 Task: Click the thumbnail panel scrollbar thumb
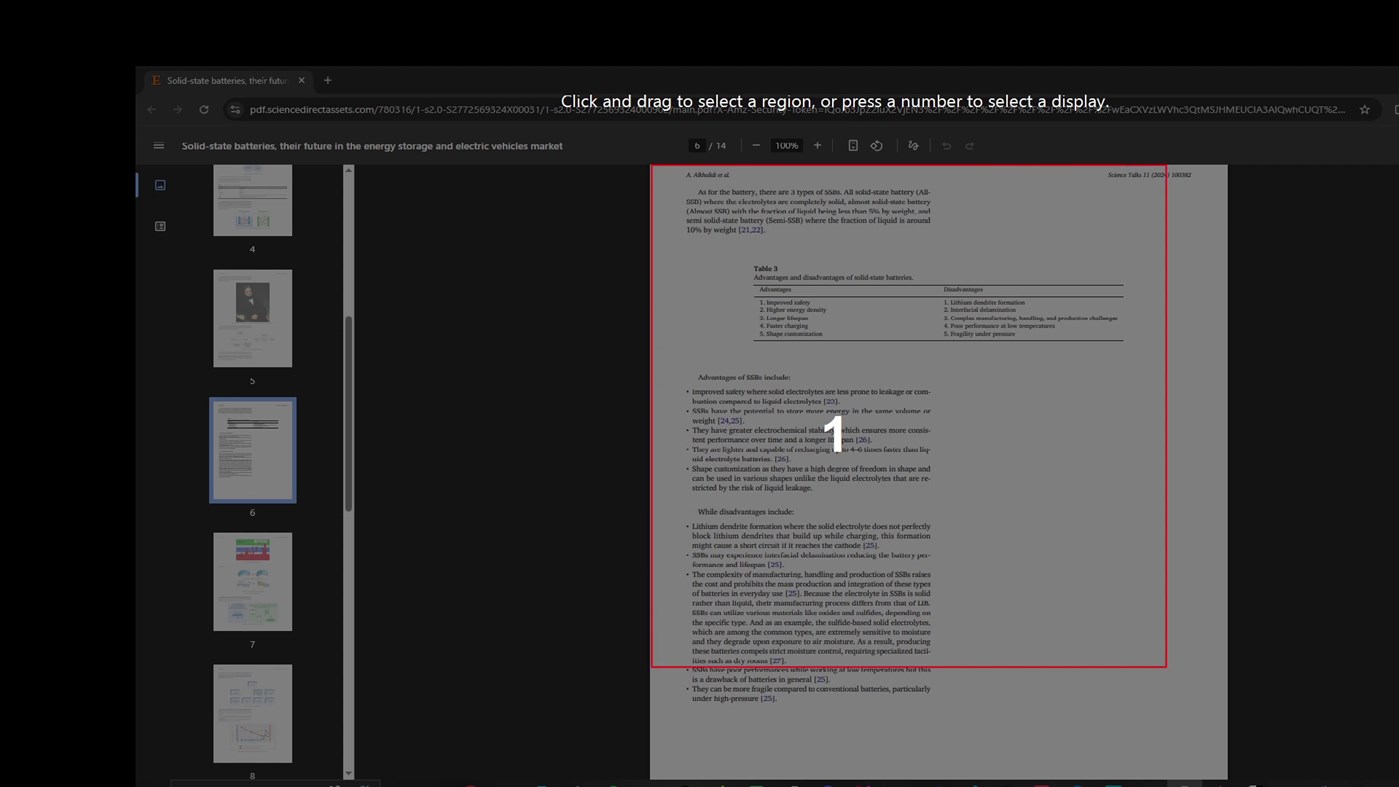(348, 413)
